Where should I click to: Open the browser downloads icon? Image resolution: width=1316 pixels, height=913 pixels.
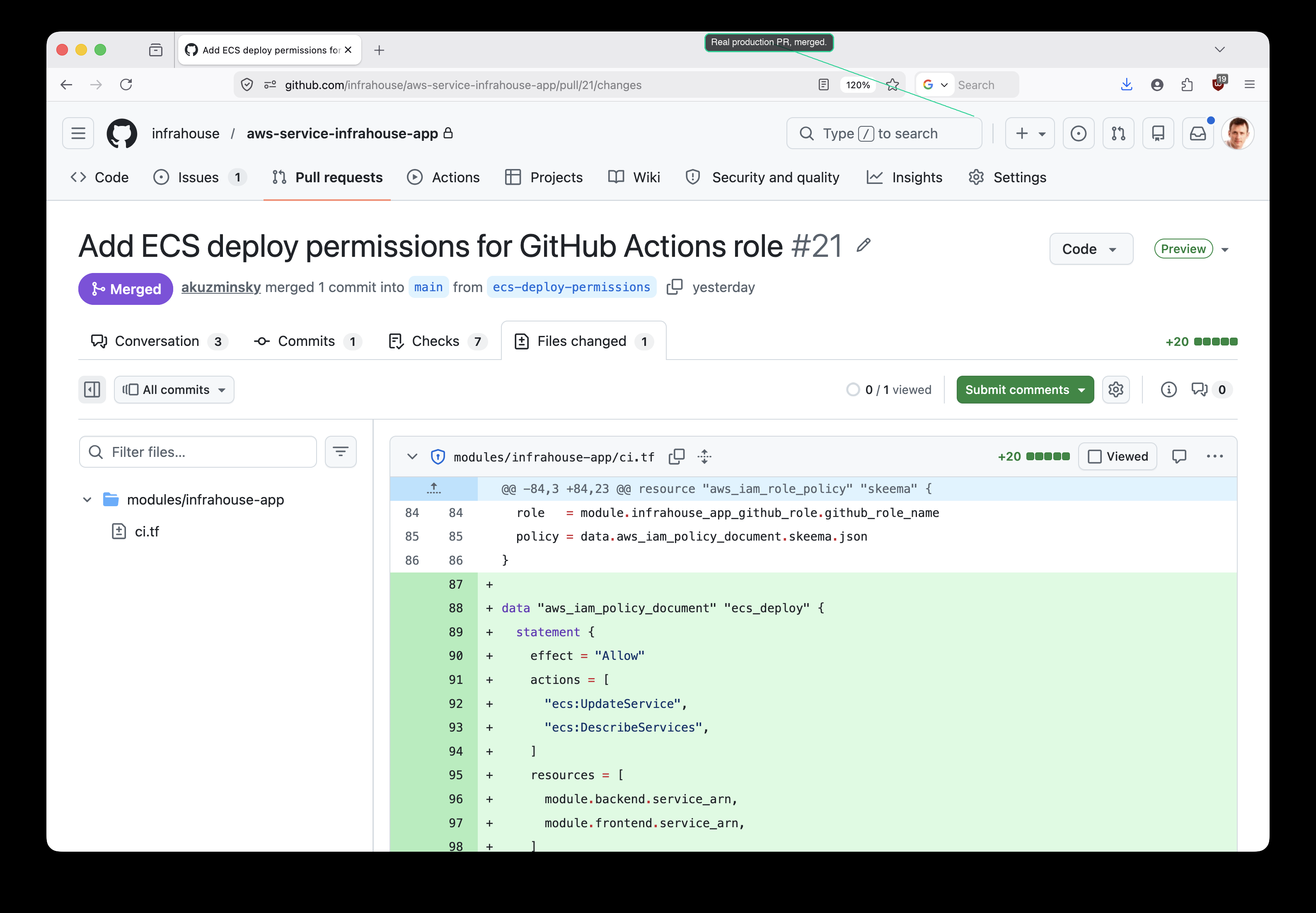(x=1126, y=85)
